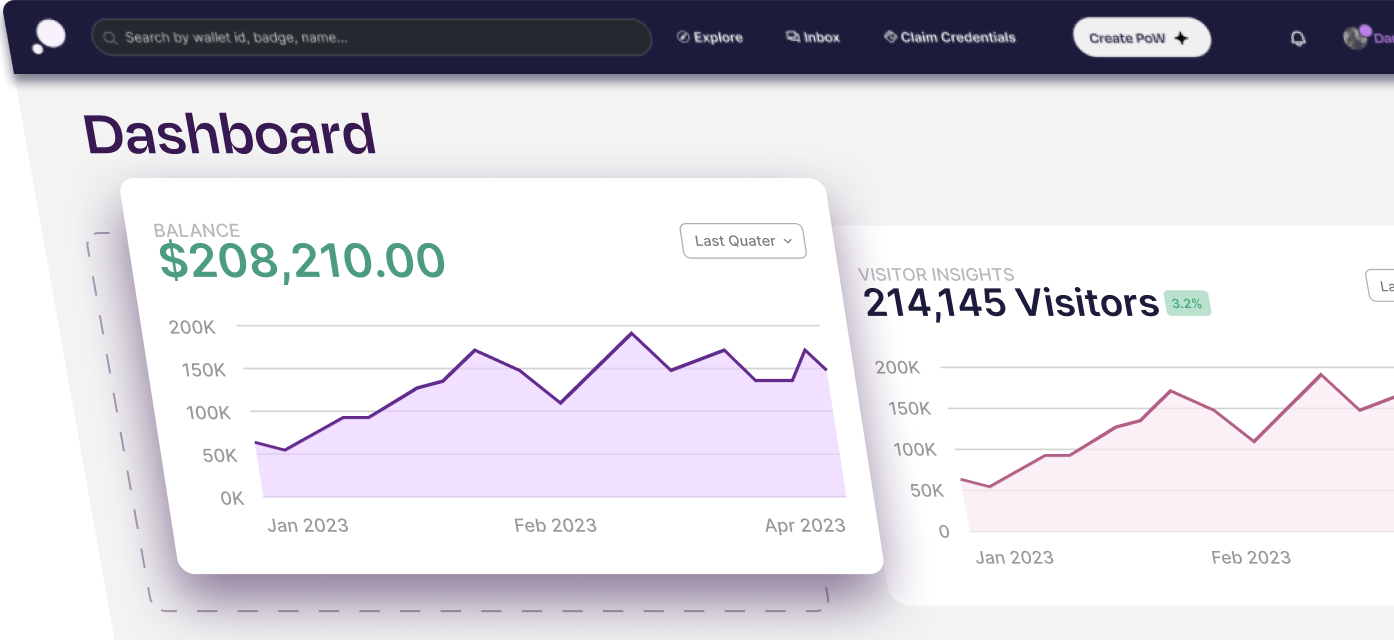Image resolution: width=1394 pixels, height=640 pixels.
Task: Click the 214,145 Visitors headline
Action: coord(1010,302)
